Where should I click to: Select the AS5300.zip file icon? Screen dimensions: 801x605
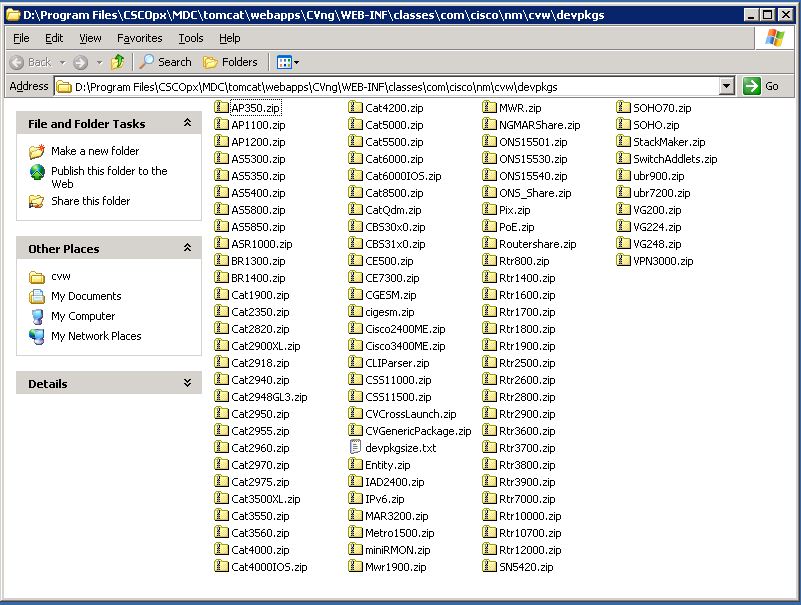(221, 158)
